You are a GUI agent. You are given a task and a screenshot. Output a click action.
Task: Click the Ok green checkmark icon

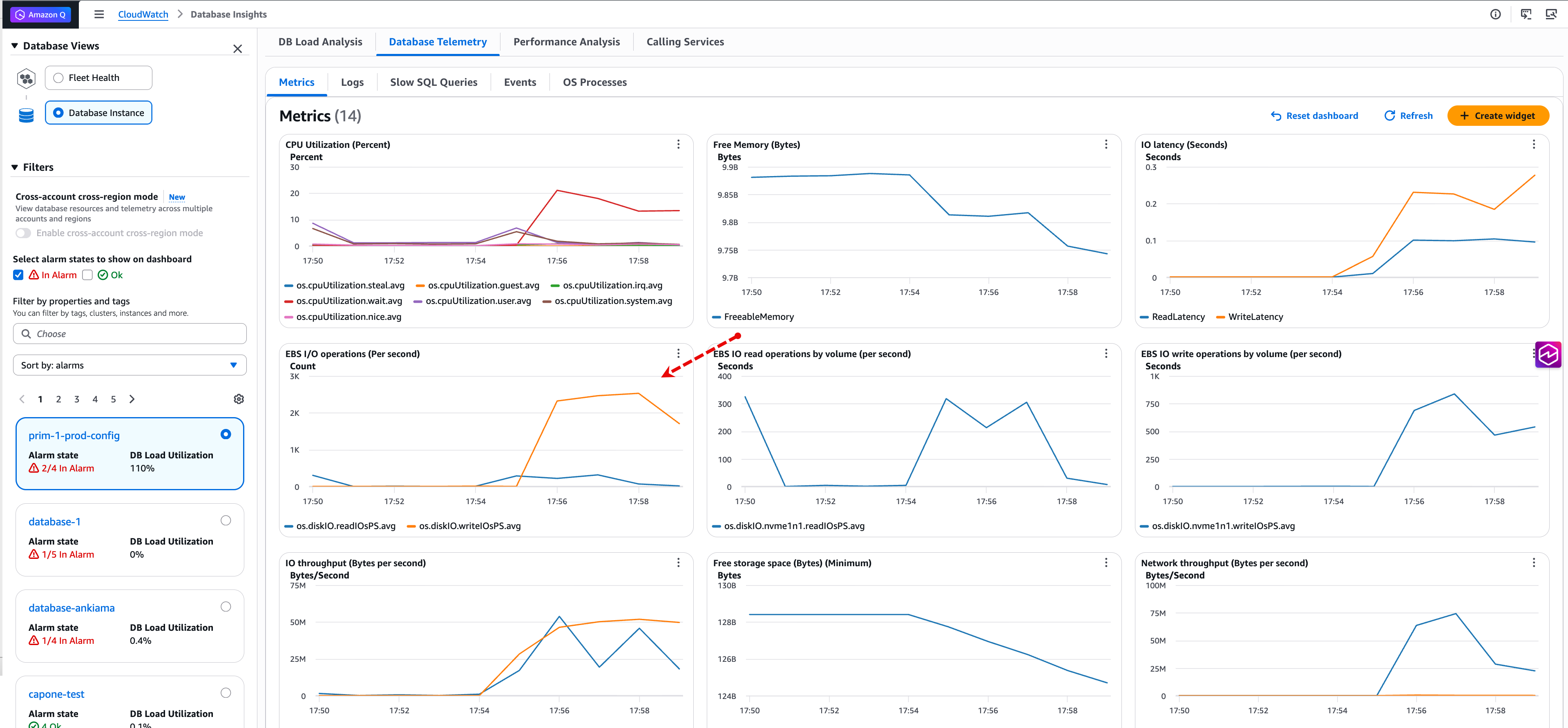pyautogui.click(x=102, y=275)
